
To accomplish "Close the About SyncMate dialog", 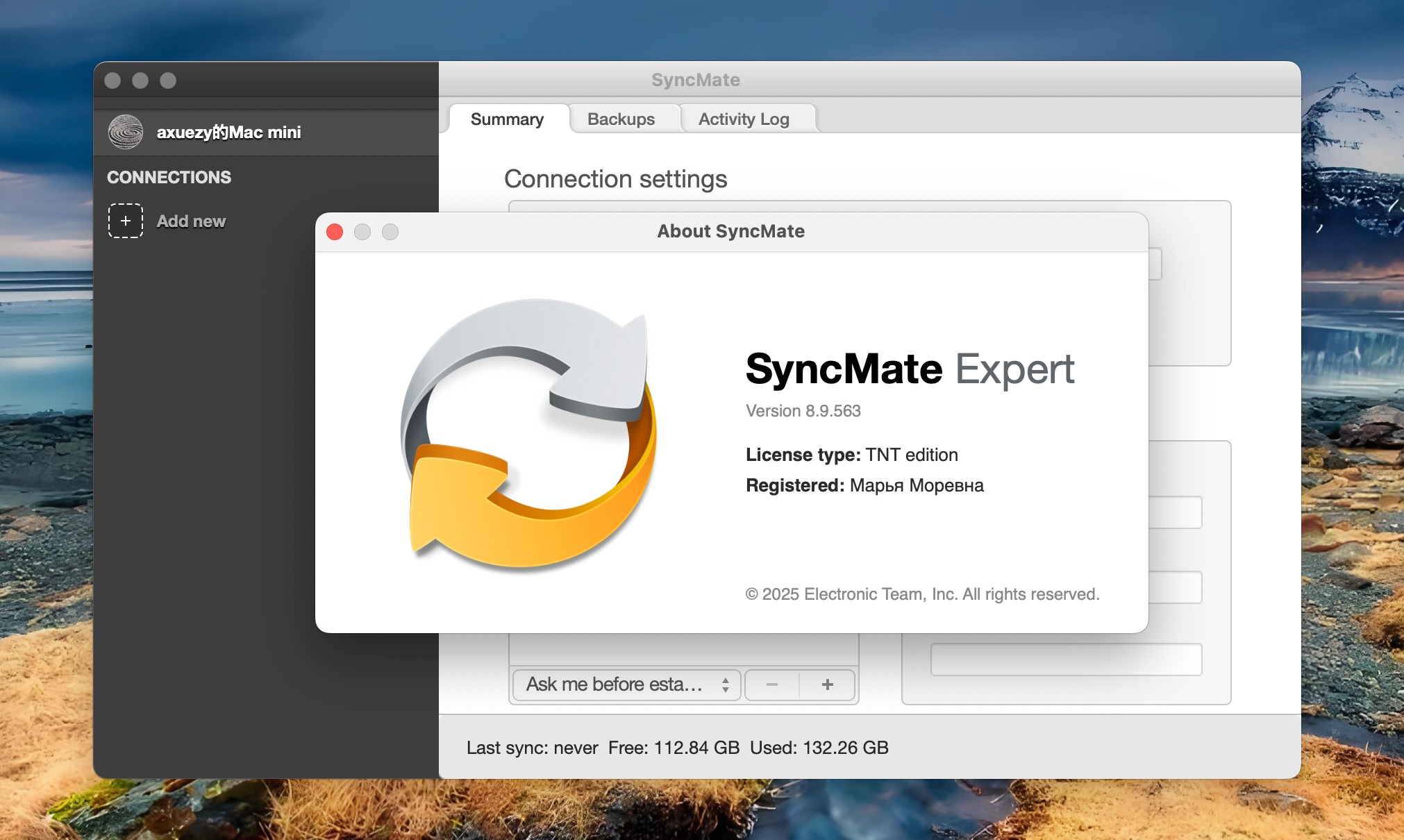I will 335,232.
